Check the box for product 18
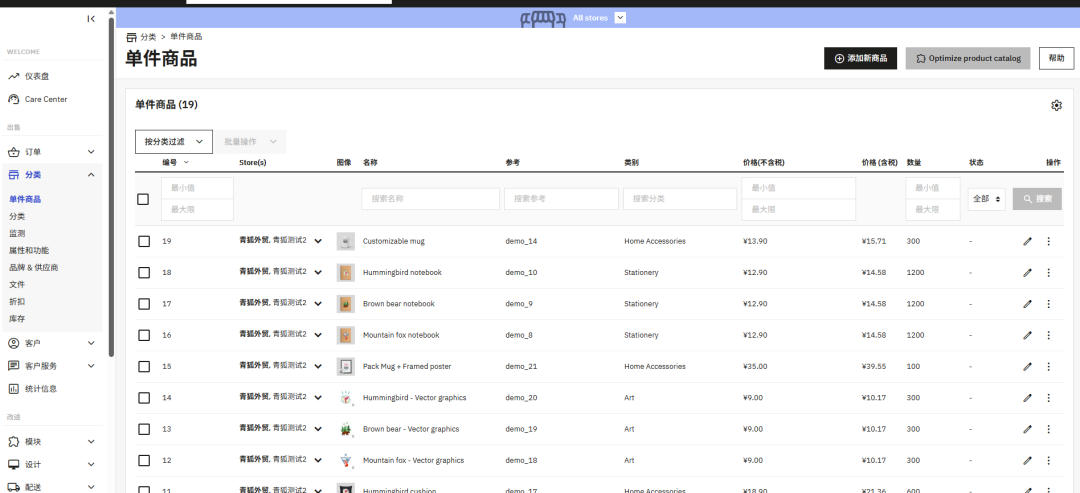Viewport: 1080px width, 493px height. click(144, 273)
